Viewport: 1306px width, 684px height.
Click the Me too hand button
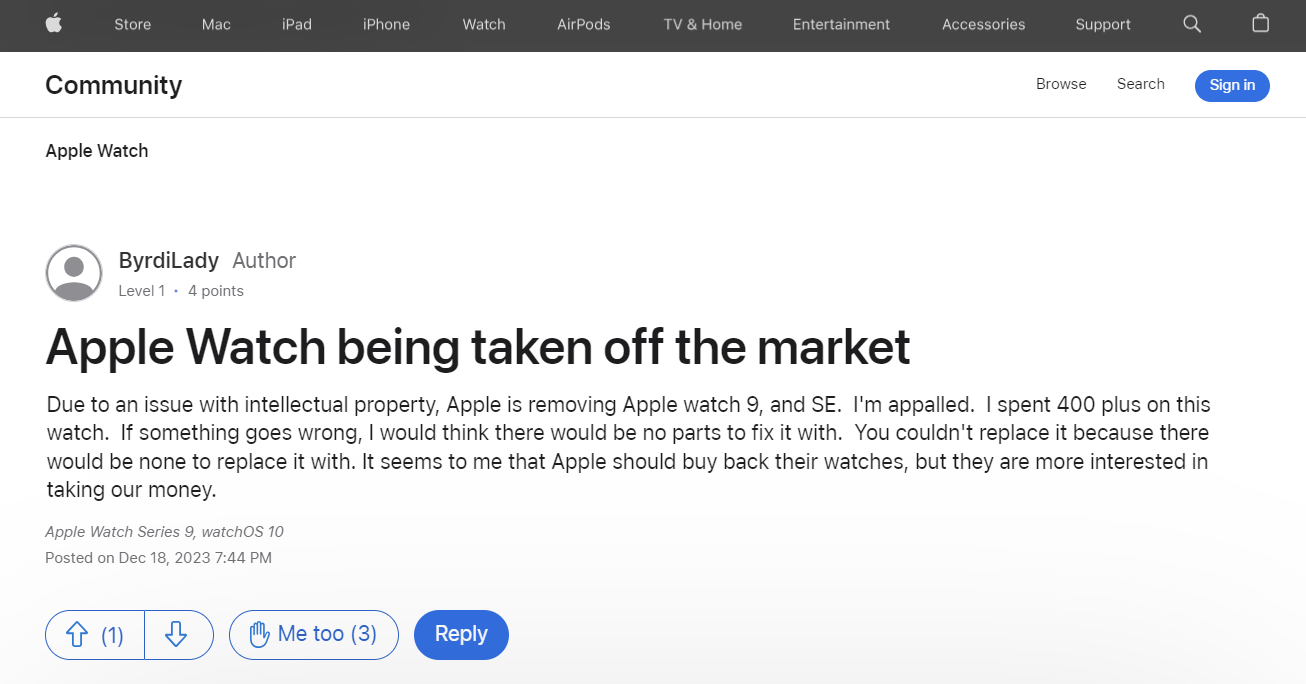[x=314, y=635]
